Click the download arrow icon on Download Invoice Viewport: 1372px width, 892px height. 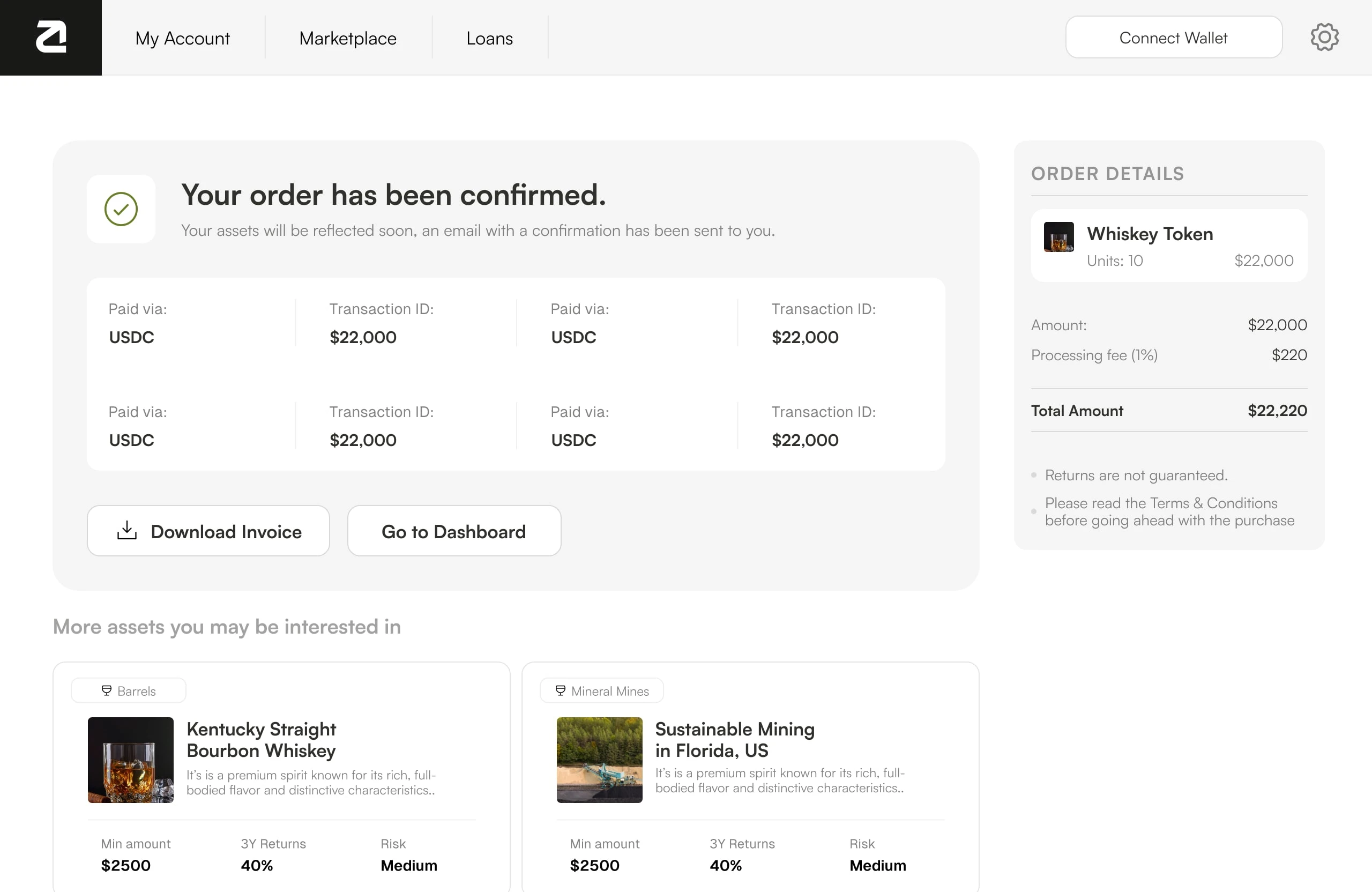tap(127, 531)
